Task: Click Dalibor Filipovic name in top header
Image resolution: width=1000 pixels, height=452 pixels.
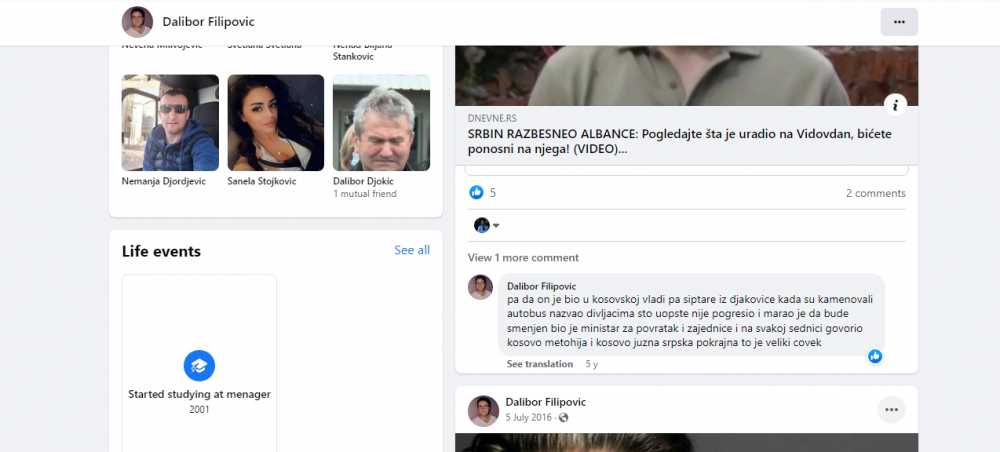Action: [209, 22]
